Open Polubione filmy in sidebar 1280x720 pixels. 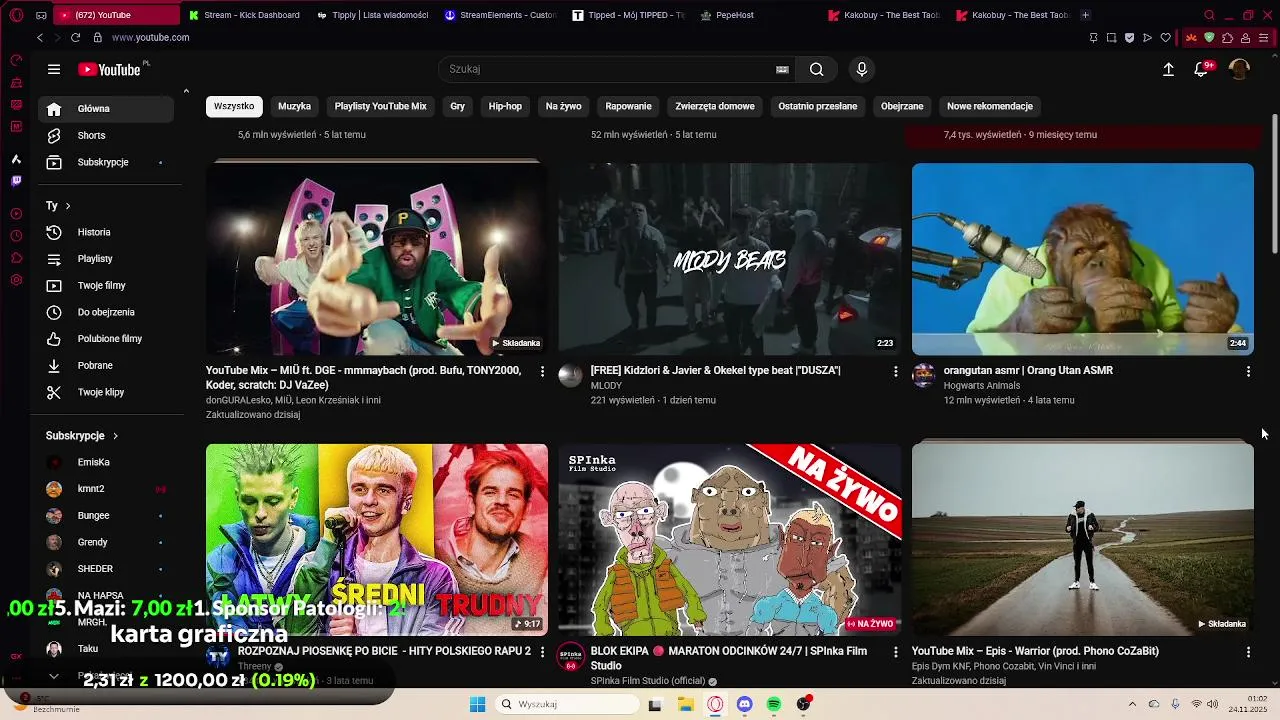click(x=106, y=339)
